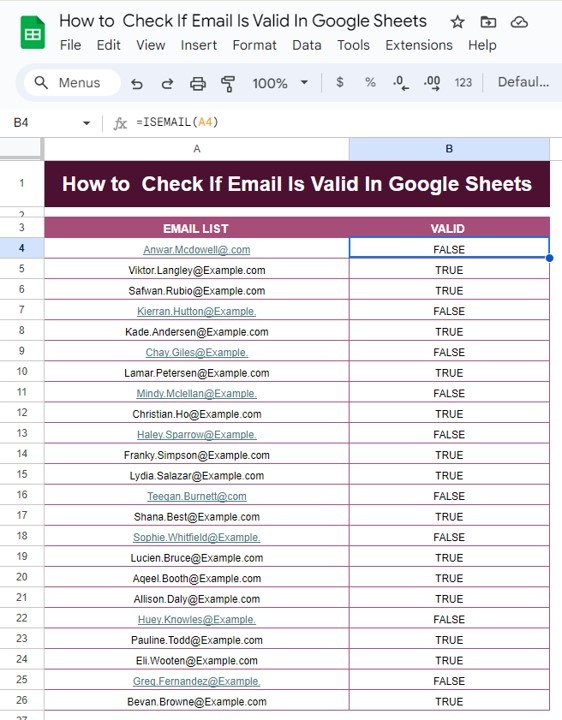Open the Help menu

(x=482, y=45)
